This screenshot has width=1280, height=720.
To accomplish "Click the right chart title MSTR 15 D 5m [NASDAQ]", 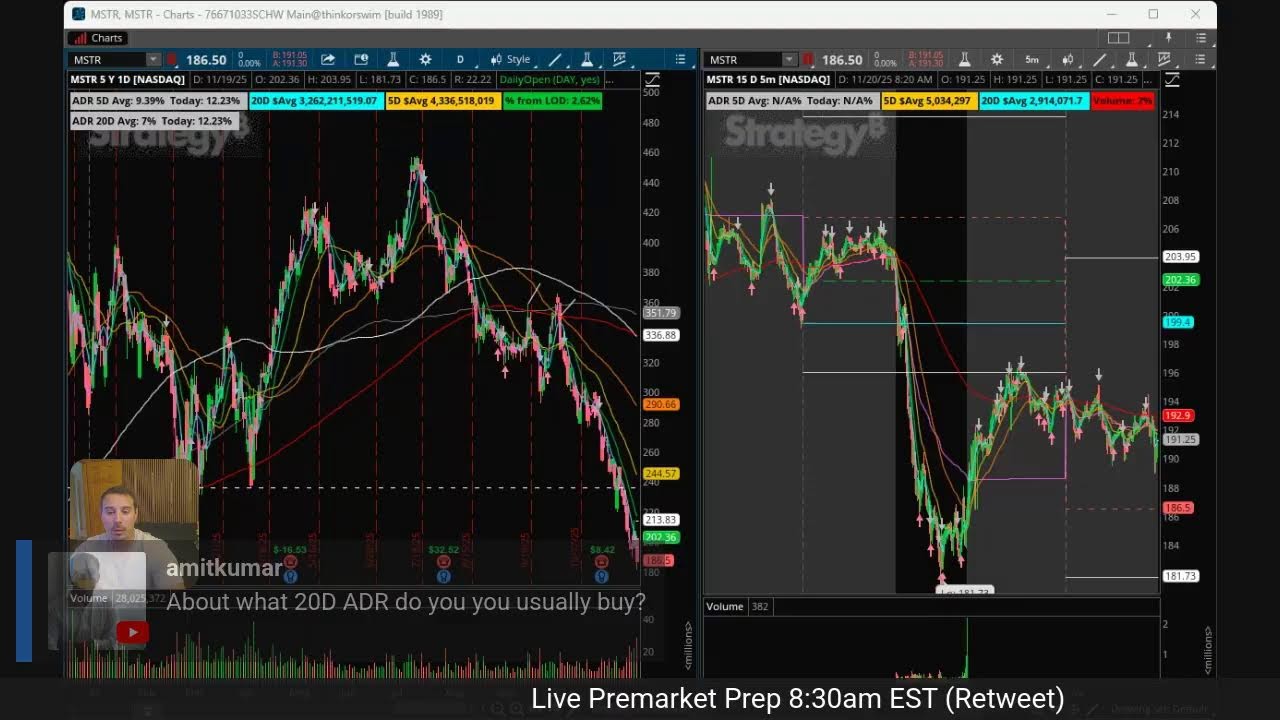I will [x=768, y=79].
